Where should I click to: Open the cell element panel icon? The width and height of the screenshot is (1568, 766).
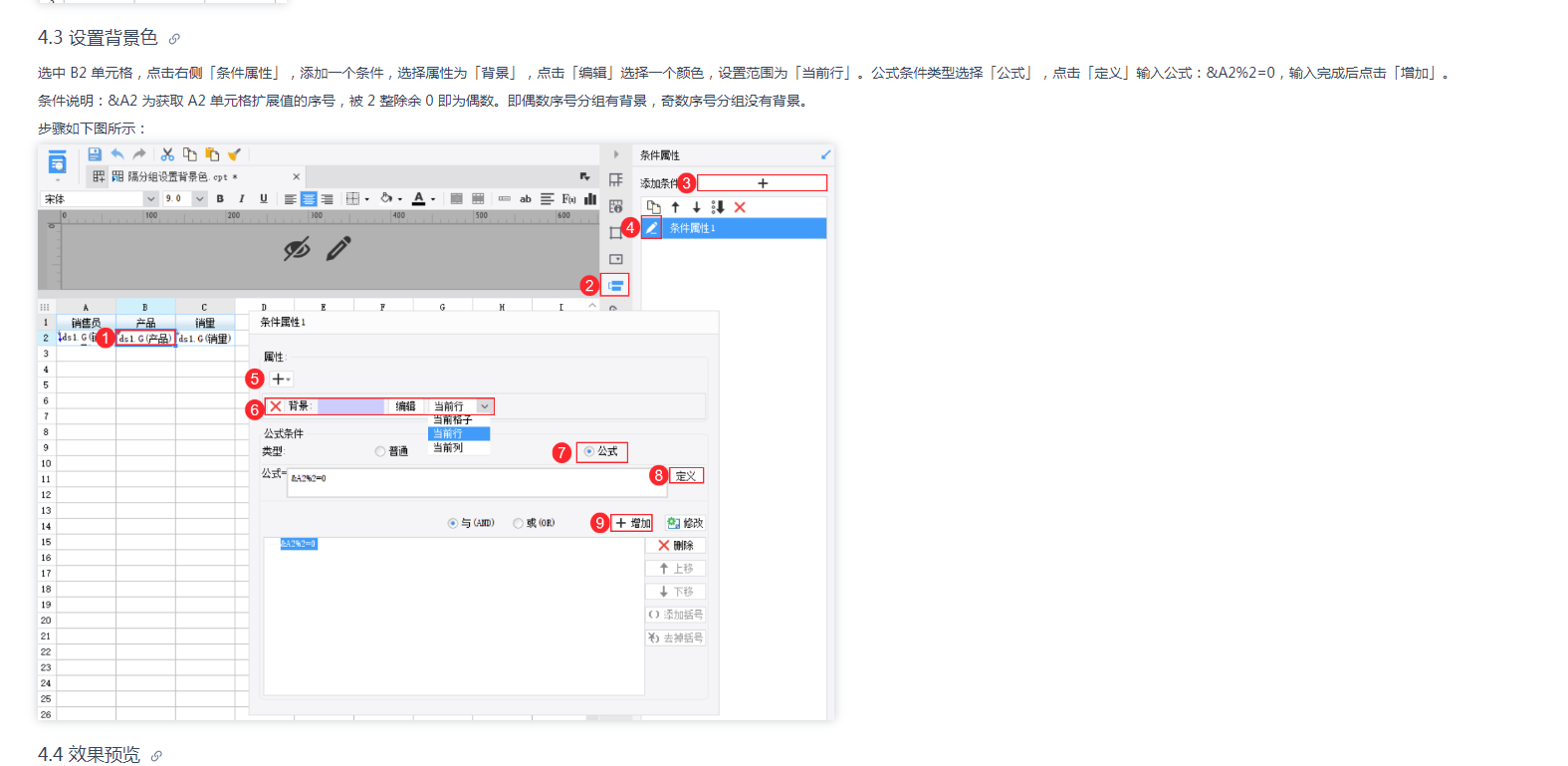[616, 180]
